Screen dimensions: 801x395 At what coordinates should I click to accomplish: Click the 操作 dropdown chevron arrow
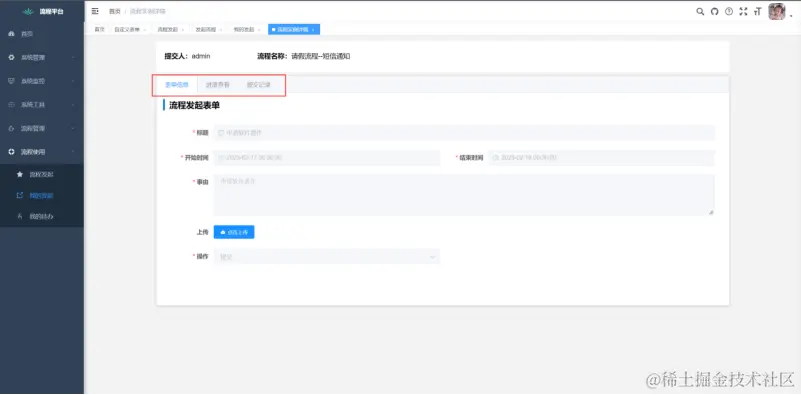tap(432, 257)
